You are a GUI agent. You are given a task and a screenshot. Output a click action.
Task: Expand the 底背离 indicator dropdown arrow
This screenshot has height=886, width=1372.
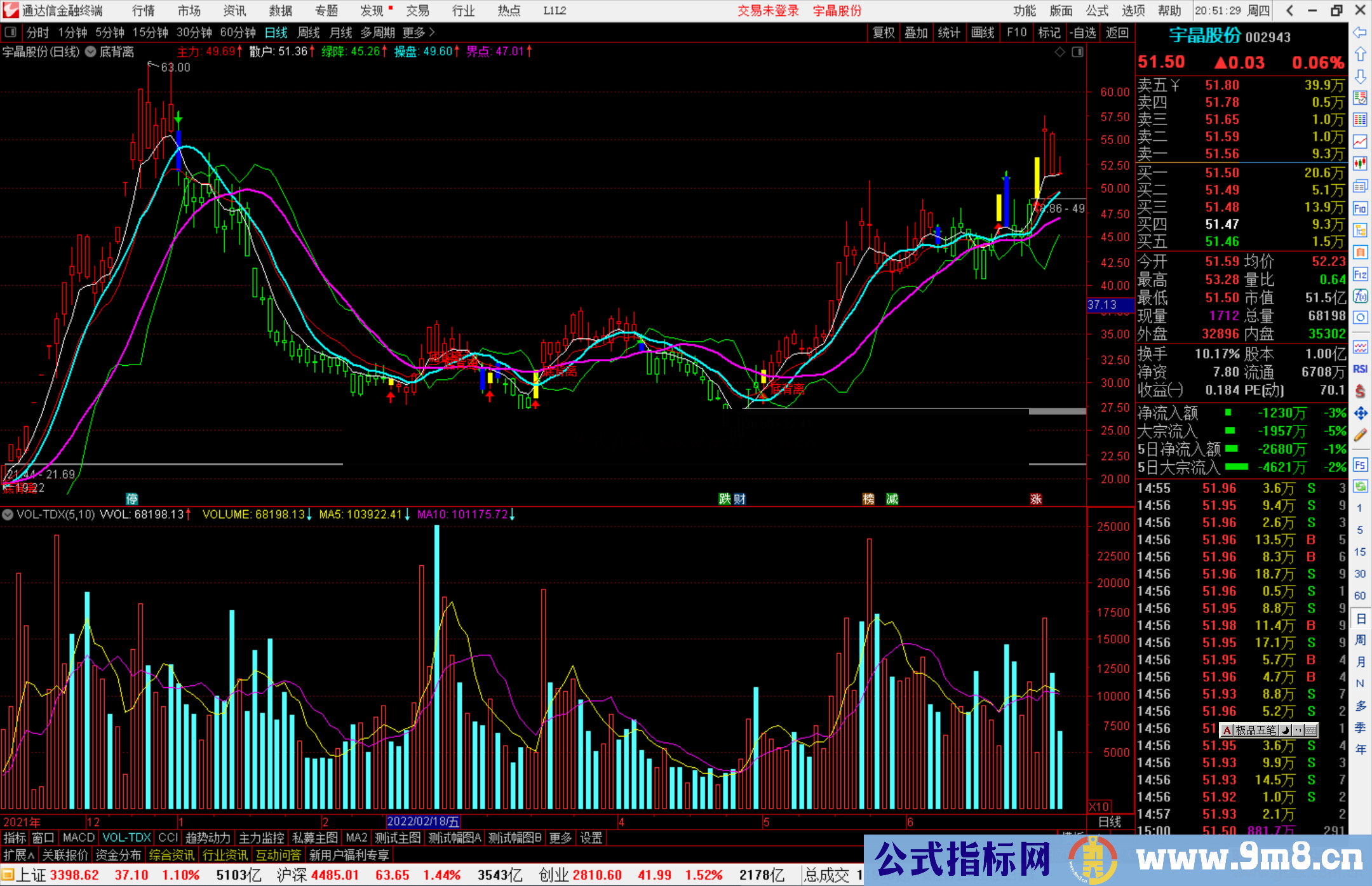click(x=91, y=51)
